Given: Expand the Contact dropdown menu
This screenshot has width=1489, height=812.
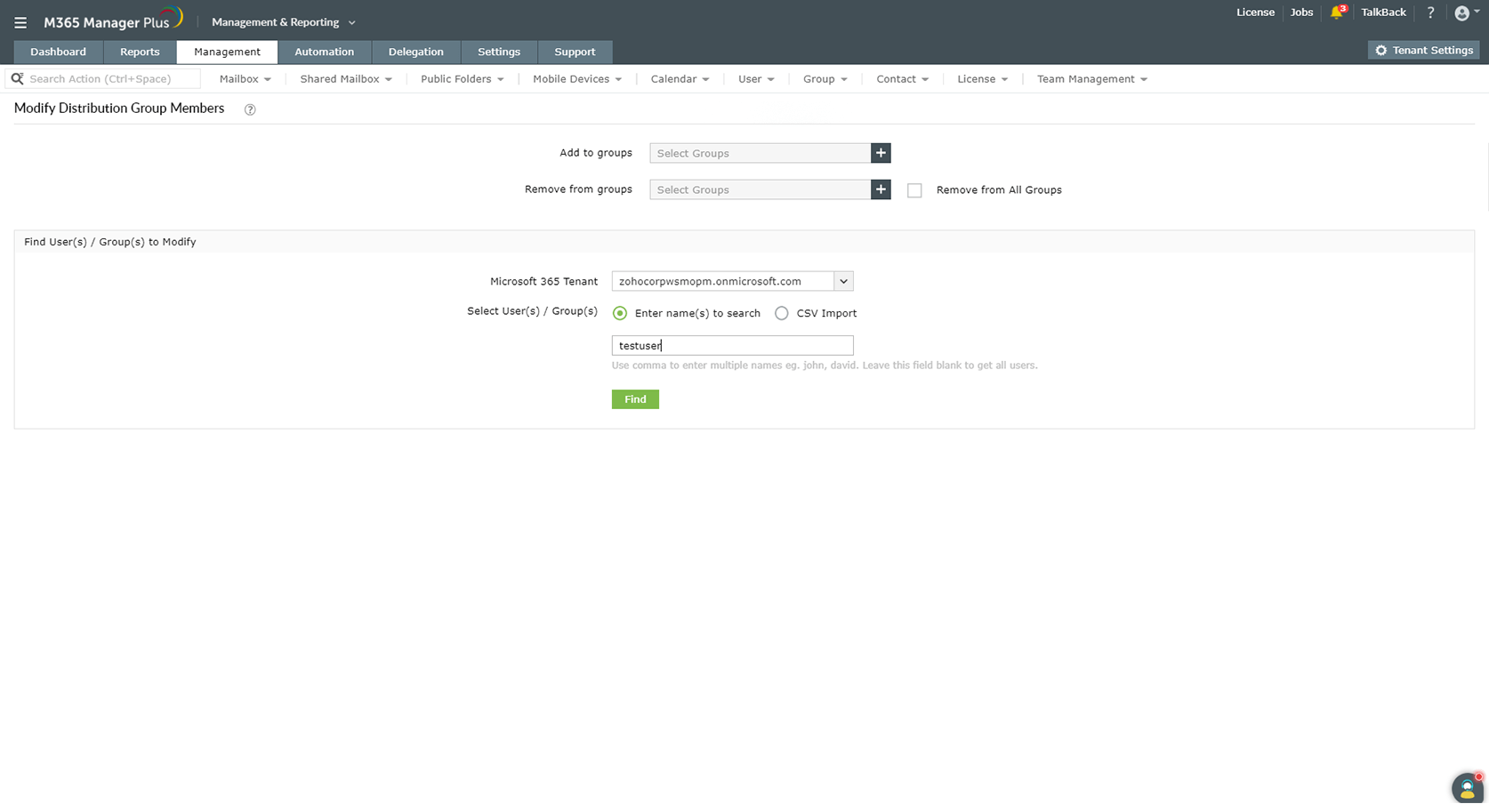Looking at the screenshot, I should click(x=903, y=79).
